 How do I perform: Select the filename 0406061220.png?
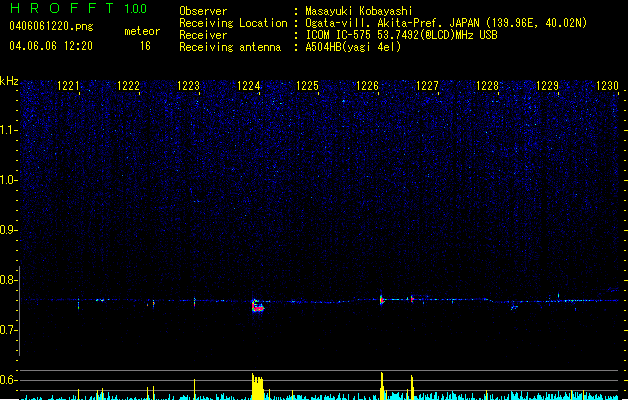[x=51, y=26]
